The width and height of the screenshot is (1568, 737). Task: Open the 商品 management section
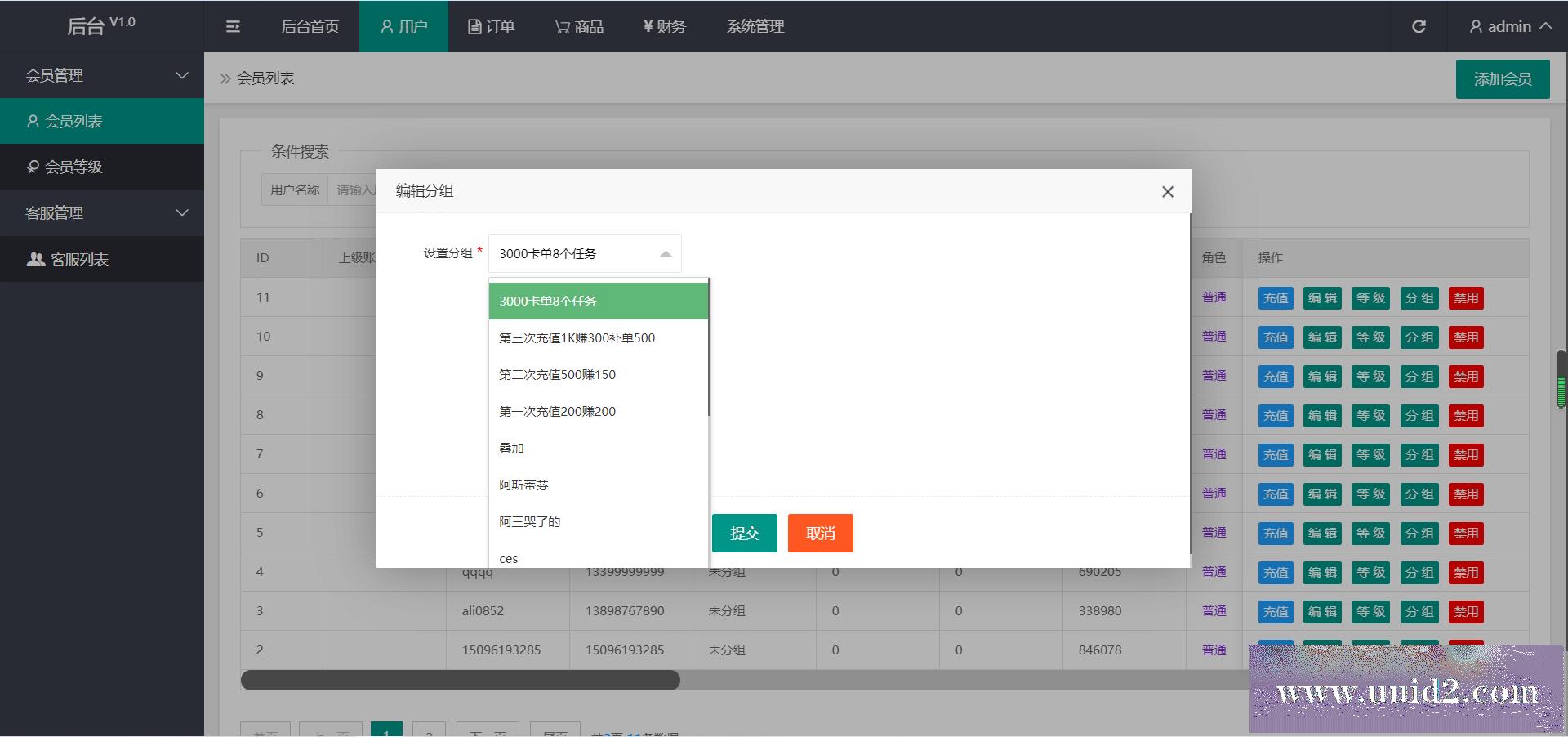[x=579, y=26]
